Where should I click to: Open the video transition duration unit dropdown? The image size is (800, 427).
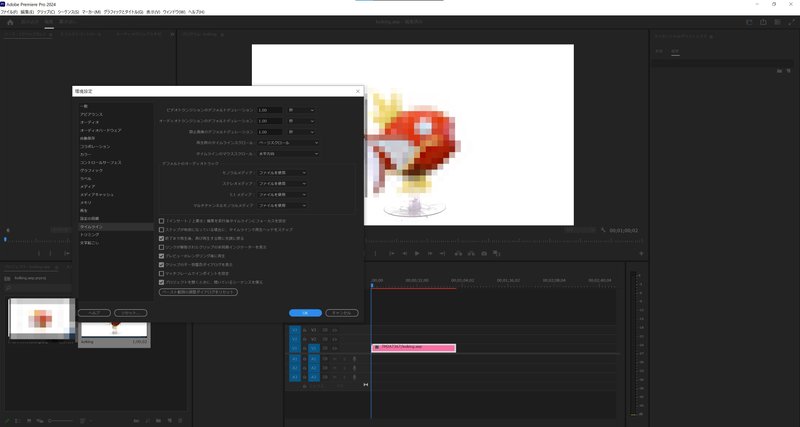tap(301, 110)
